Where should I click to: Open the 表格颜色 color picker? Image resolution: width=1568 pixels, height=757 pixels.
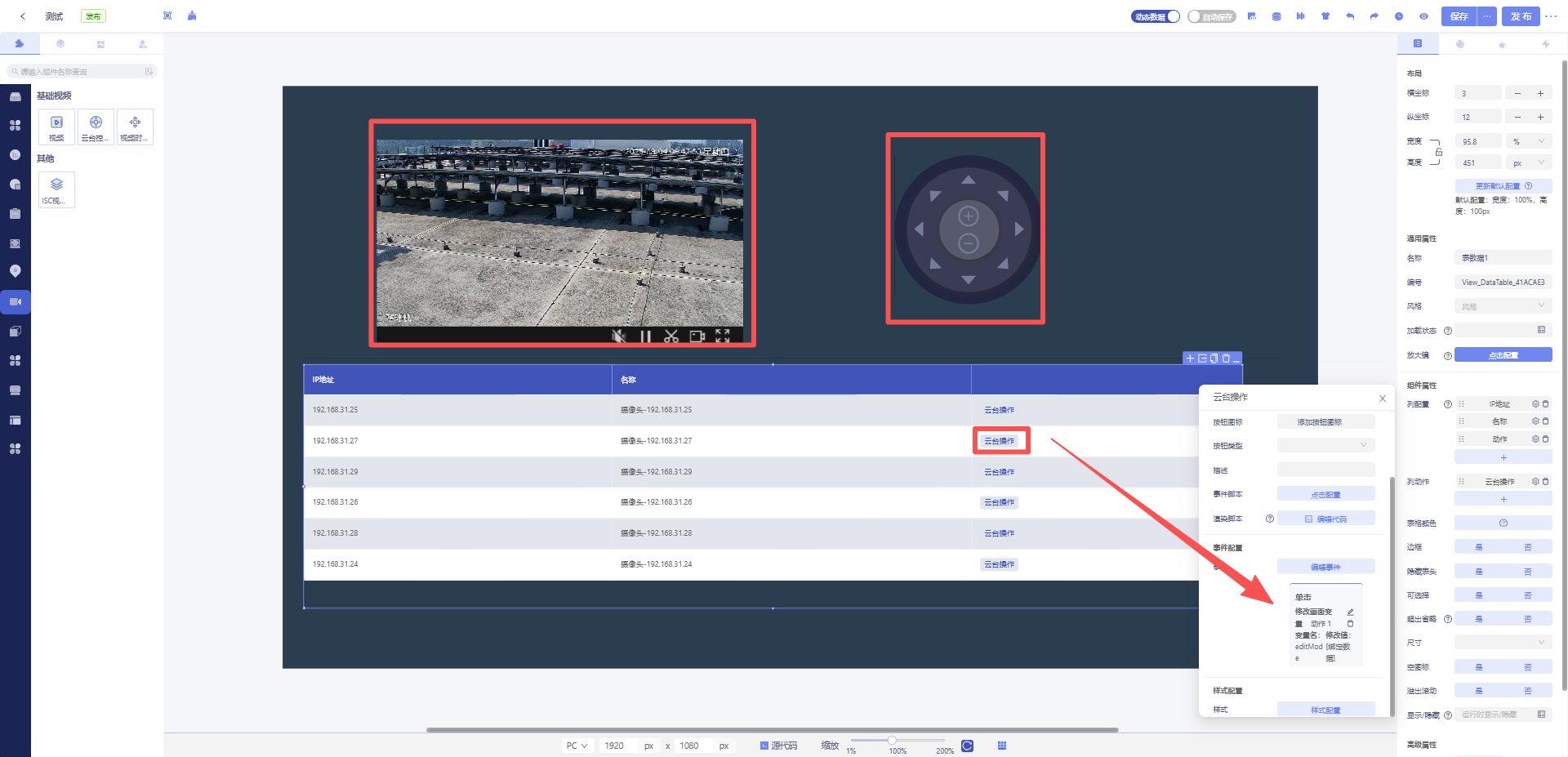click(1503, 523)
